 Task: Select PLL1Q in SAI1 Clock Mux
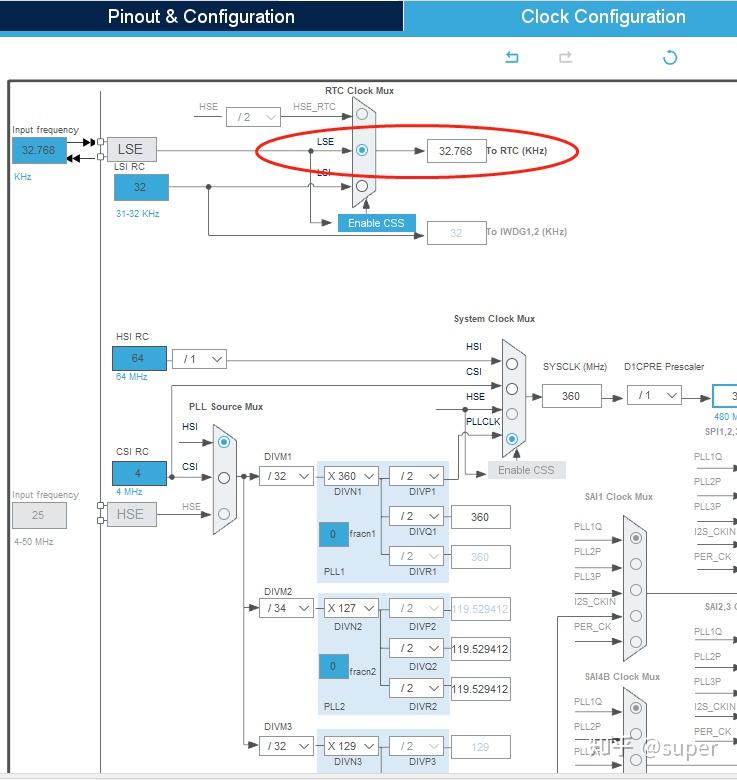tap(636, 538)
